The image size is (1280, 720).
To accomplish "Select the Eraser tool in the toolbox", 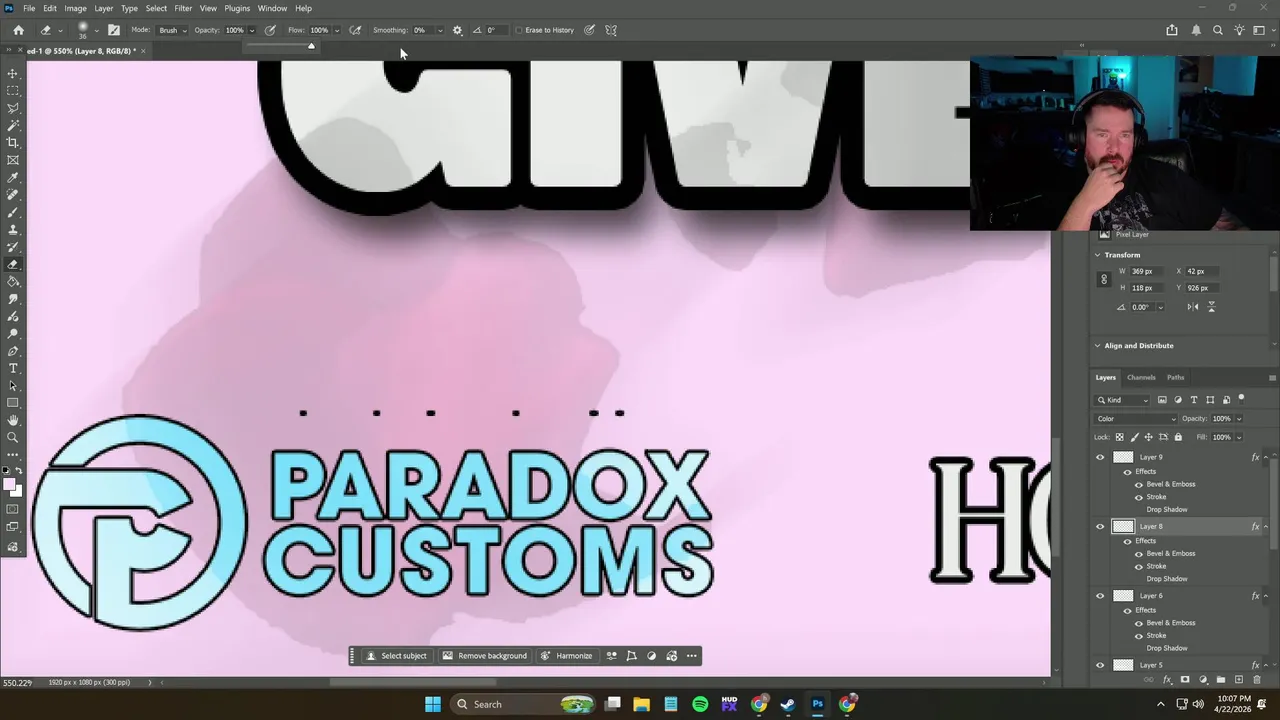I will (13, 265).
